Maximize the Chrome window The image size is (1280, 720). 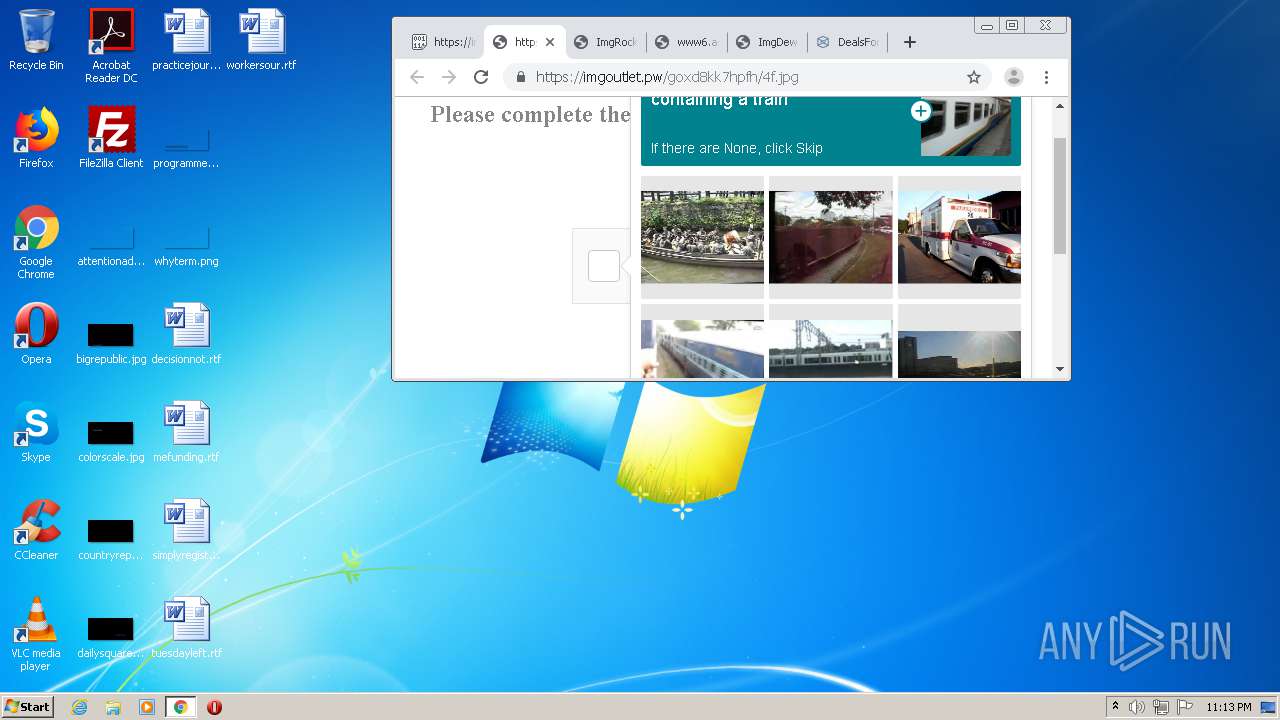pos(1012,25)
